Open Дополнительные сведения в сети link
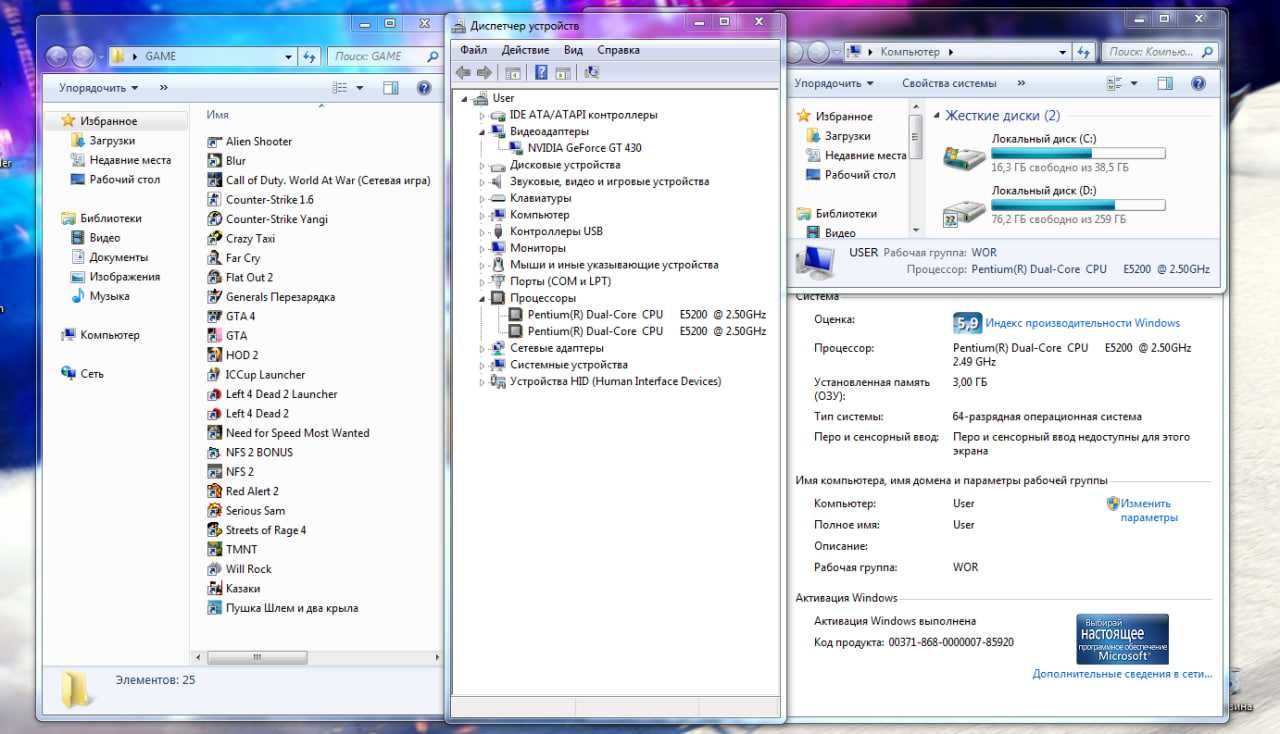Screen dimensions: 1280x734 click(1122, 674)
